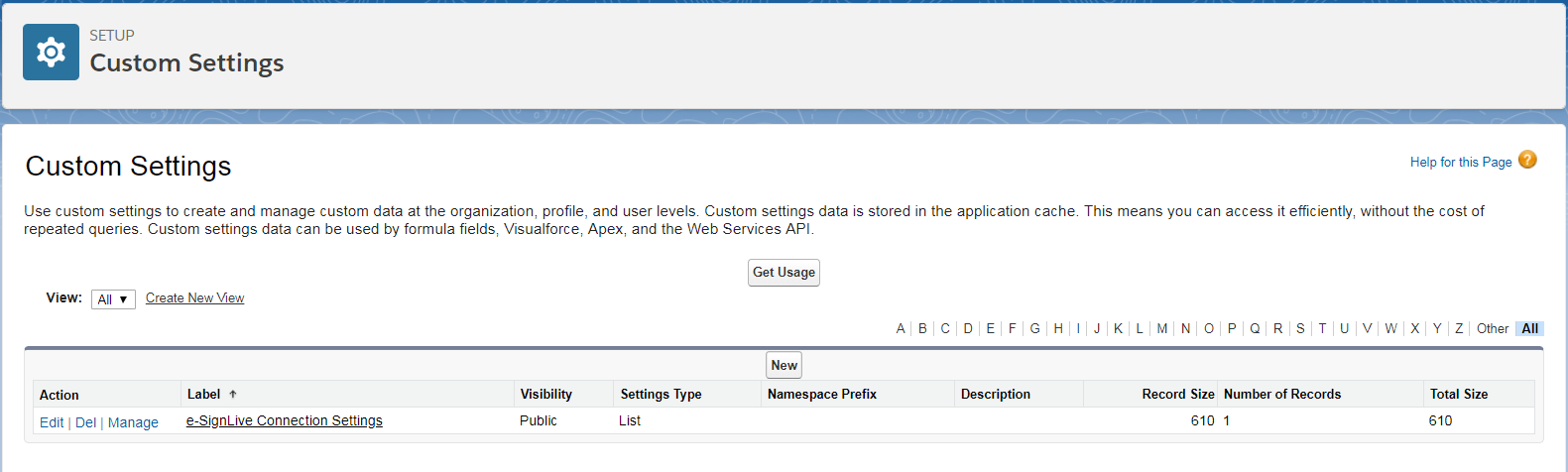Filter list by letter S
The width and height of the screenshot is (1568, 472).
[1300, 328]
